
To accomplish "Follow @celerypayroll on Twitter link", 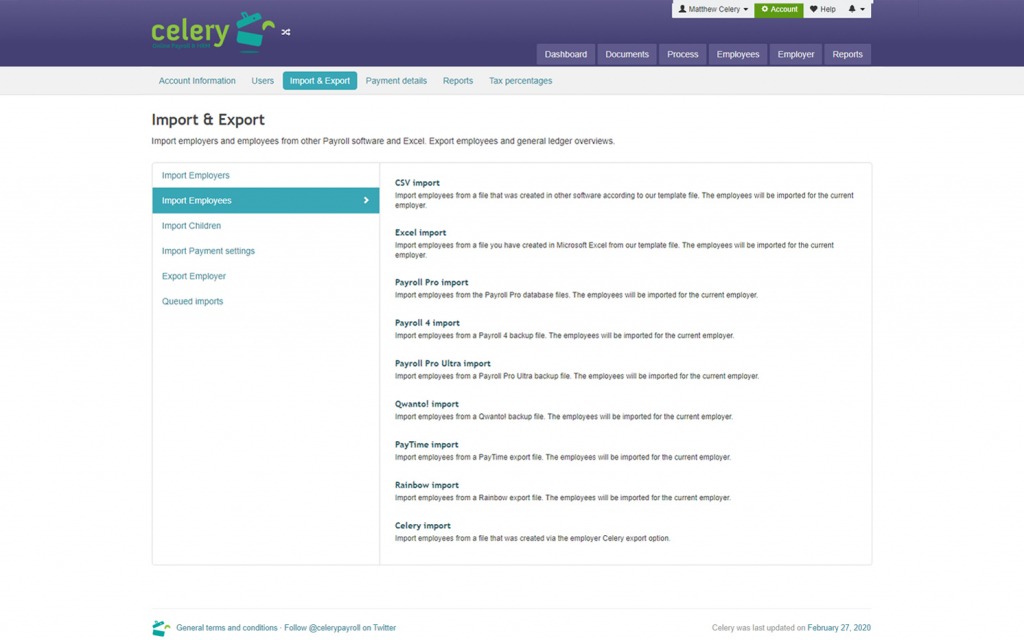I will pos(340,628).
